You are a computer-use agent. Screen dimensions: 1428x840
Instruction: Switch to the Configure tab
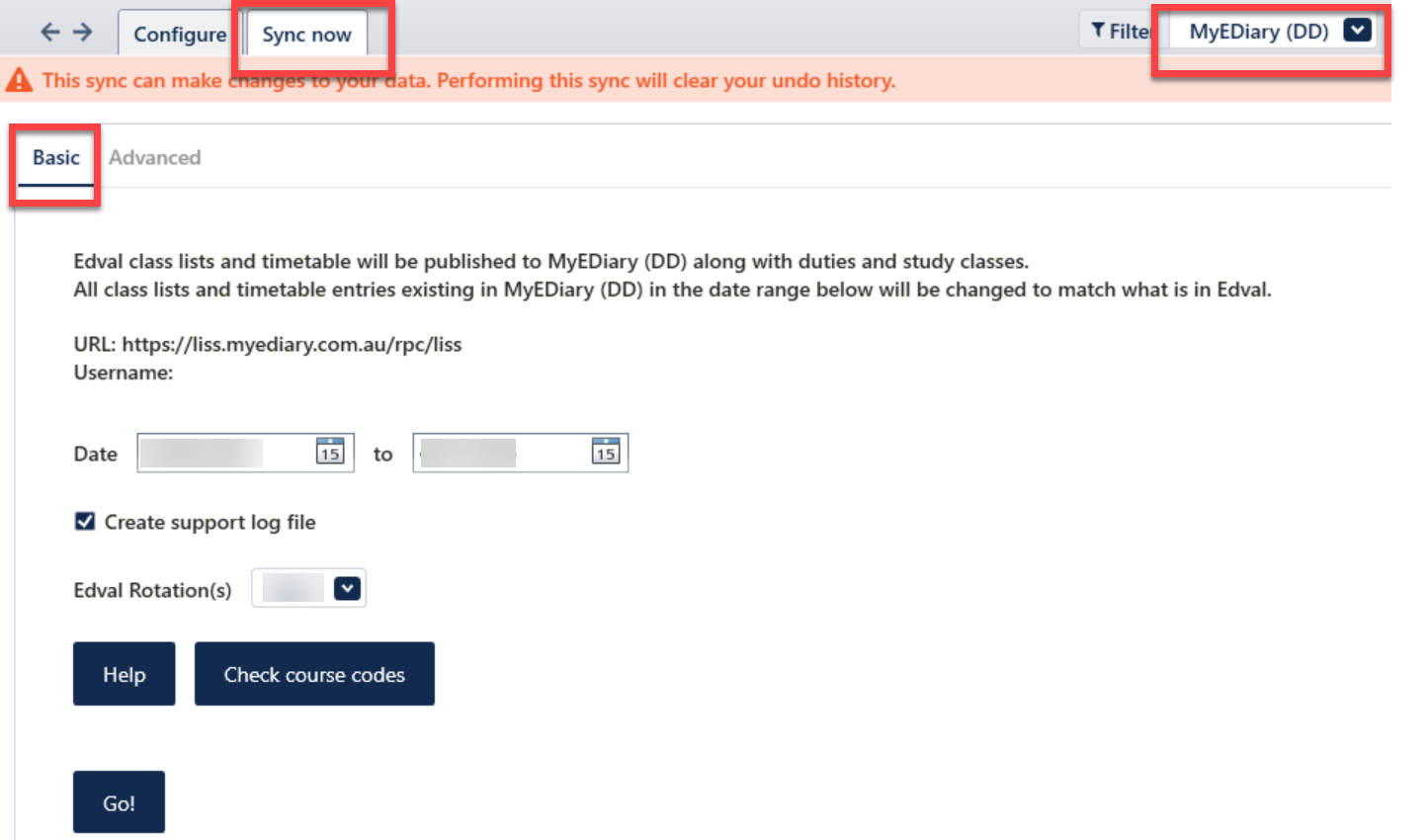click(x=180, y=34)
